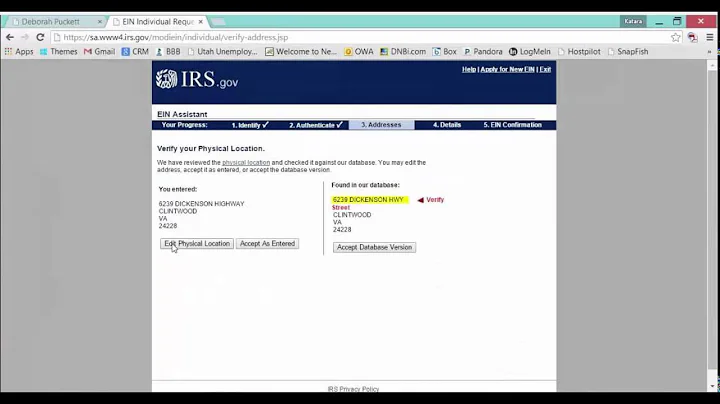Open the Pandora bookmark
Screen dimensions: 720x404
pos(483,52)
